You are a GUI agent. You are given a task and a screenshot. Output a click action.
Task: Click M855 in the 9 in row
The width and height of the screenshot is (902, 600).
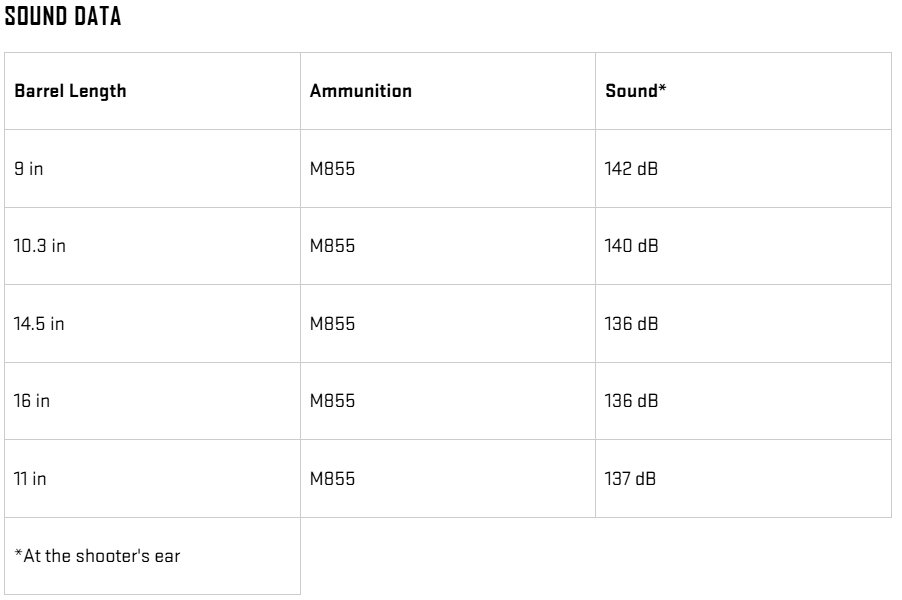[332, 169]
